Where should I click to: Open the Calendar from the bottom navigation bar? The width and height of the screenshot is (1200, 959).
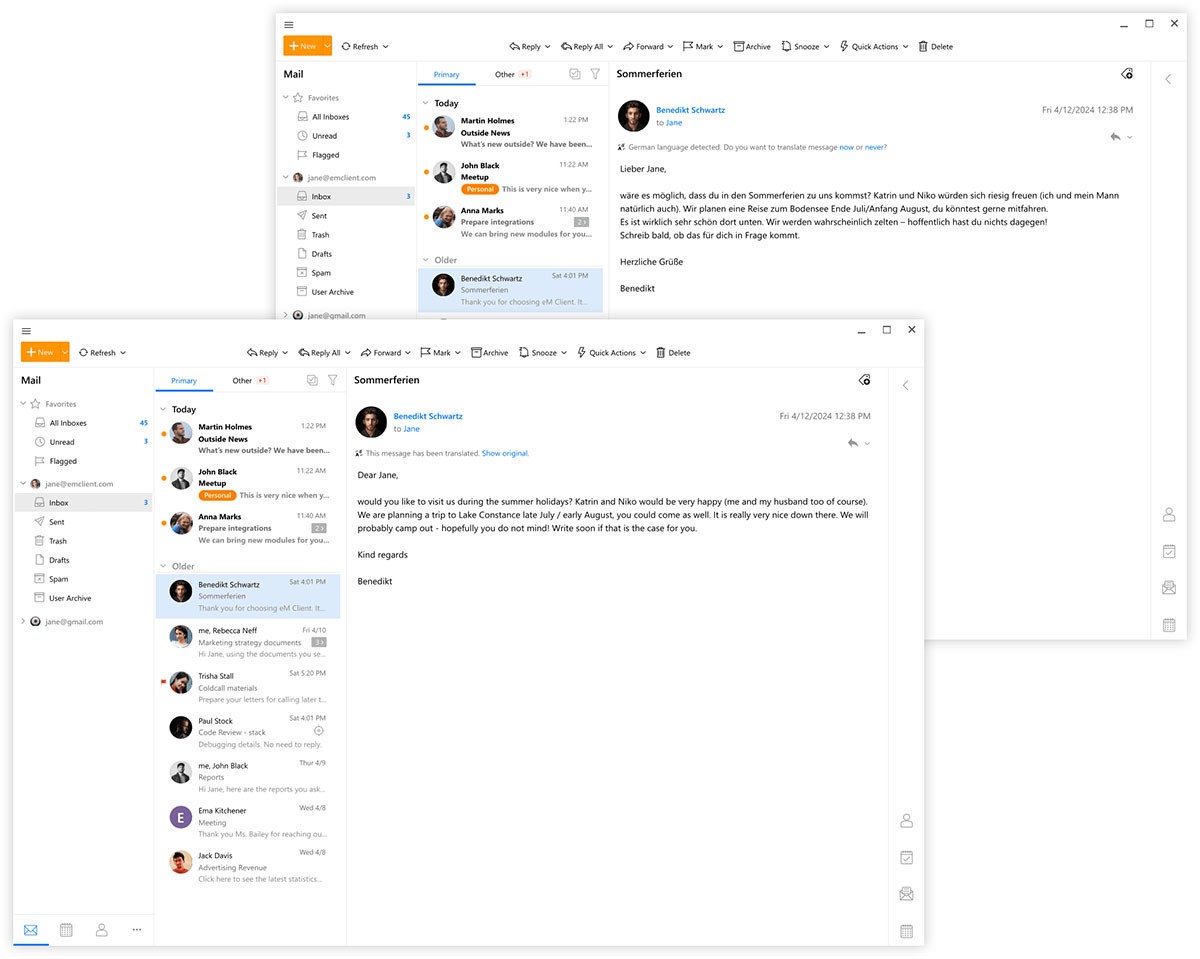tap(66, 929)
